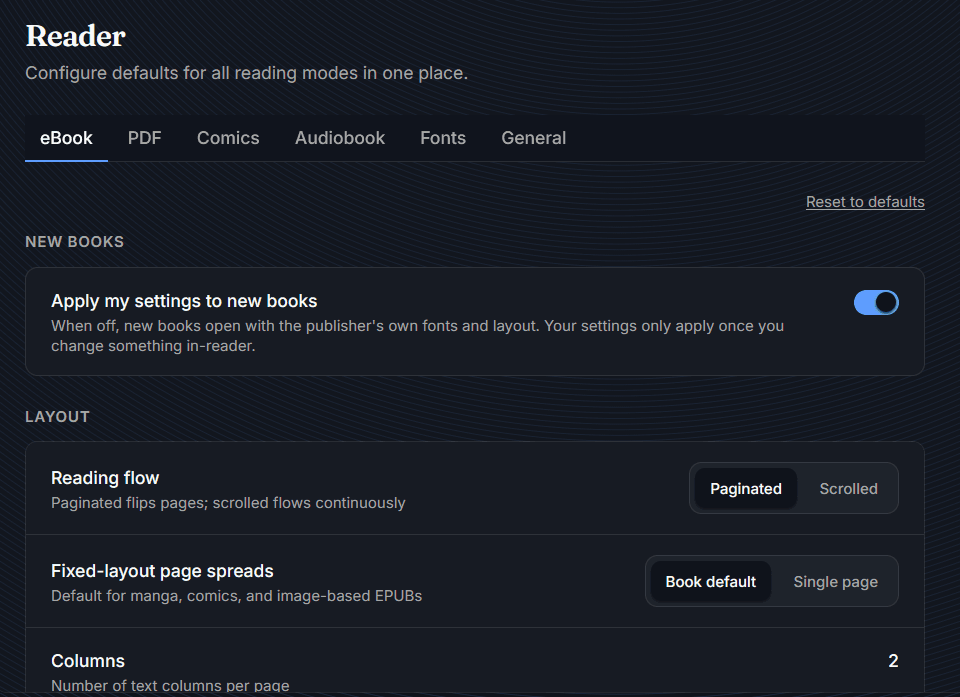Click the Fixed-layout page spreads title

162,571
